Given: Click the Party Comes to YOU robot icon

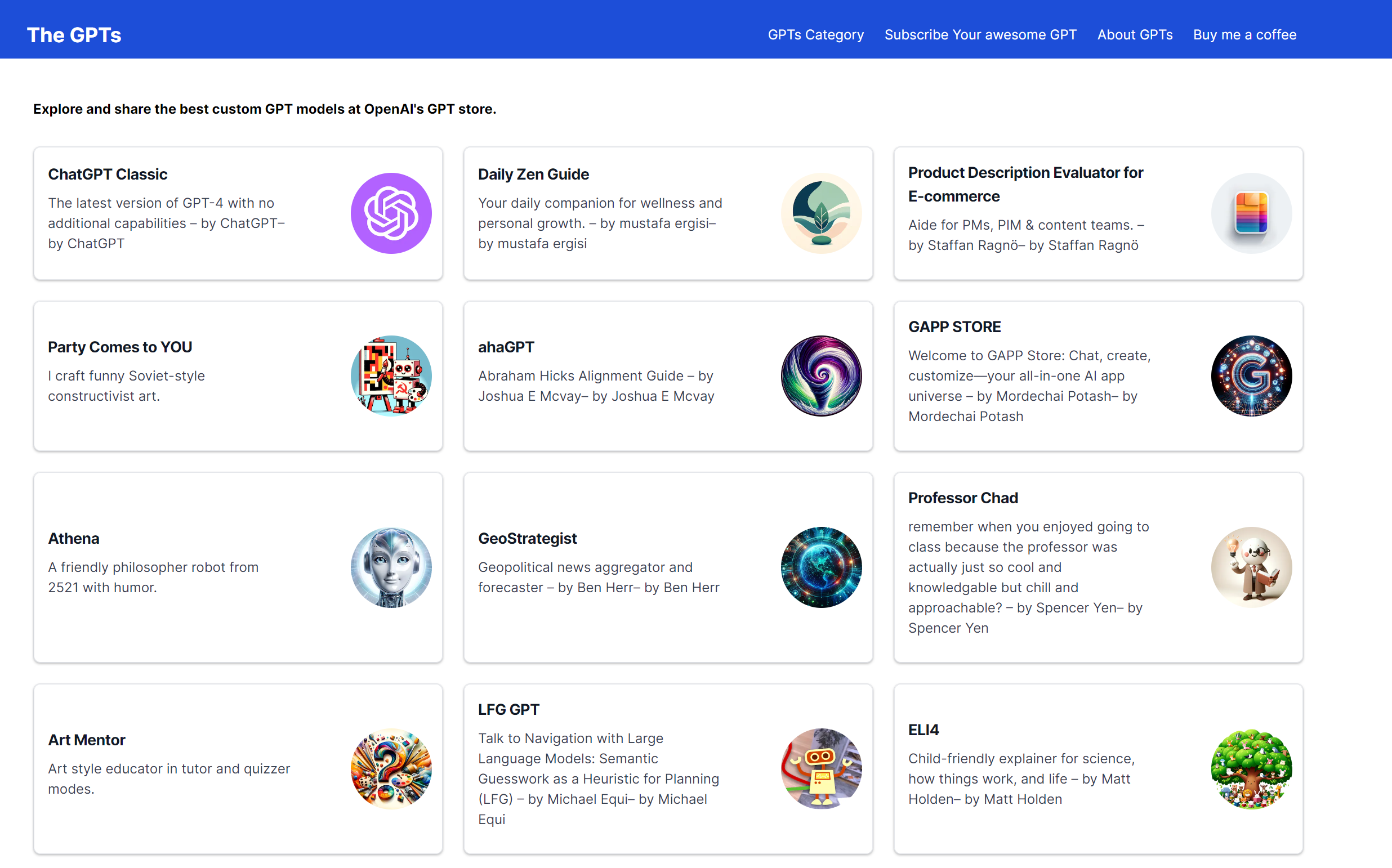Looking at the screenshot, I should point(391,375).
